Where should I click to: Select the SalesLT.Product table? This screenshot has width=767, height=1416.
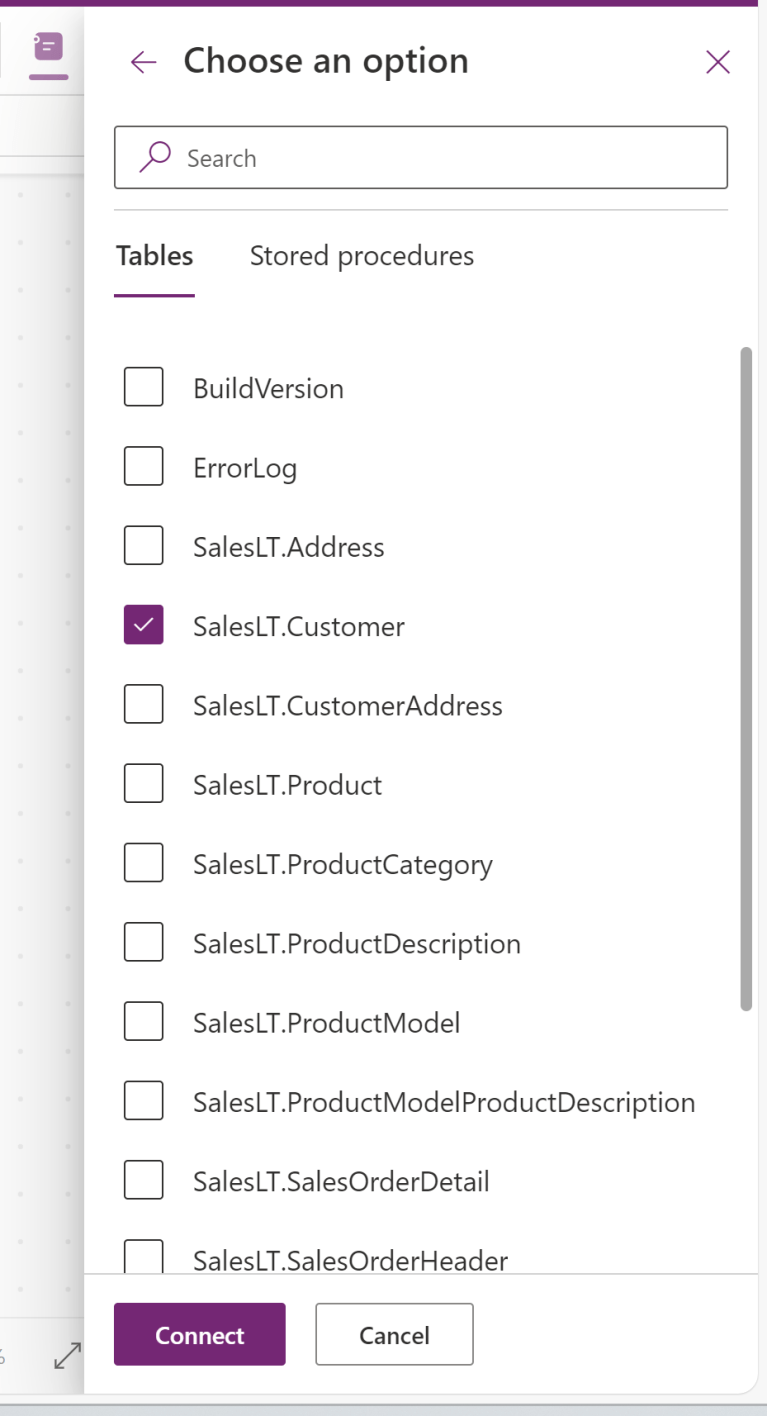[x=143, y=783]
